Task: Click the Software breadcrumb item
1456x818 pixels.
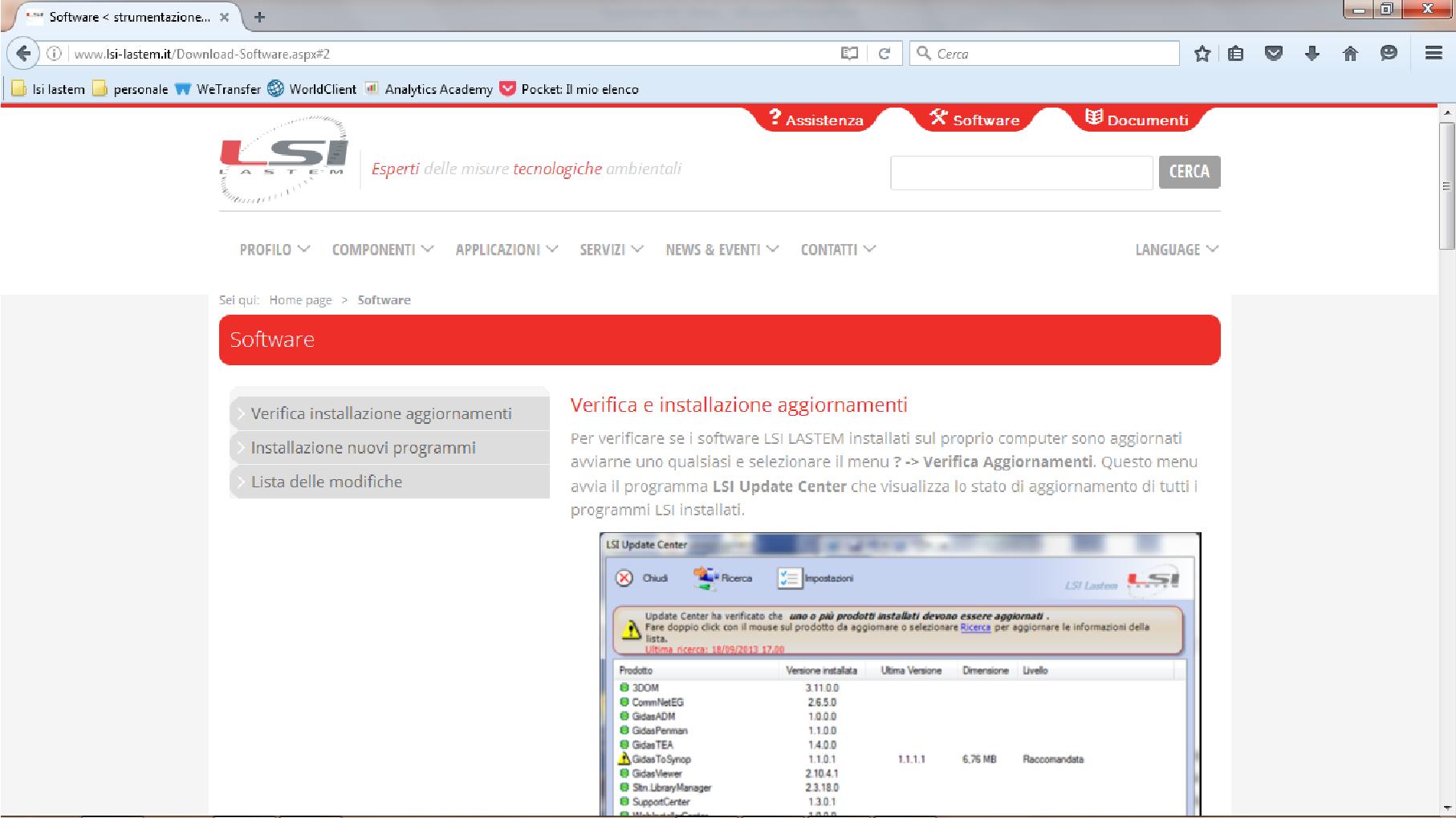Action: [384, 300]
